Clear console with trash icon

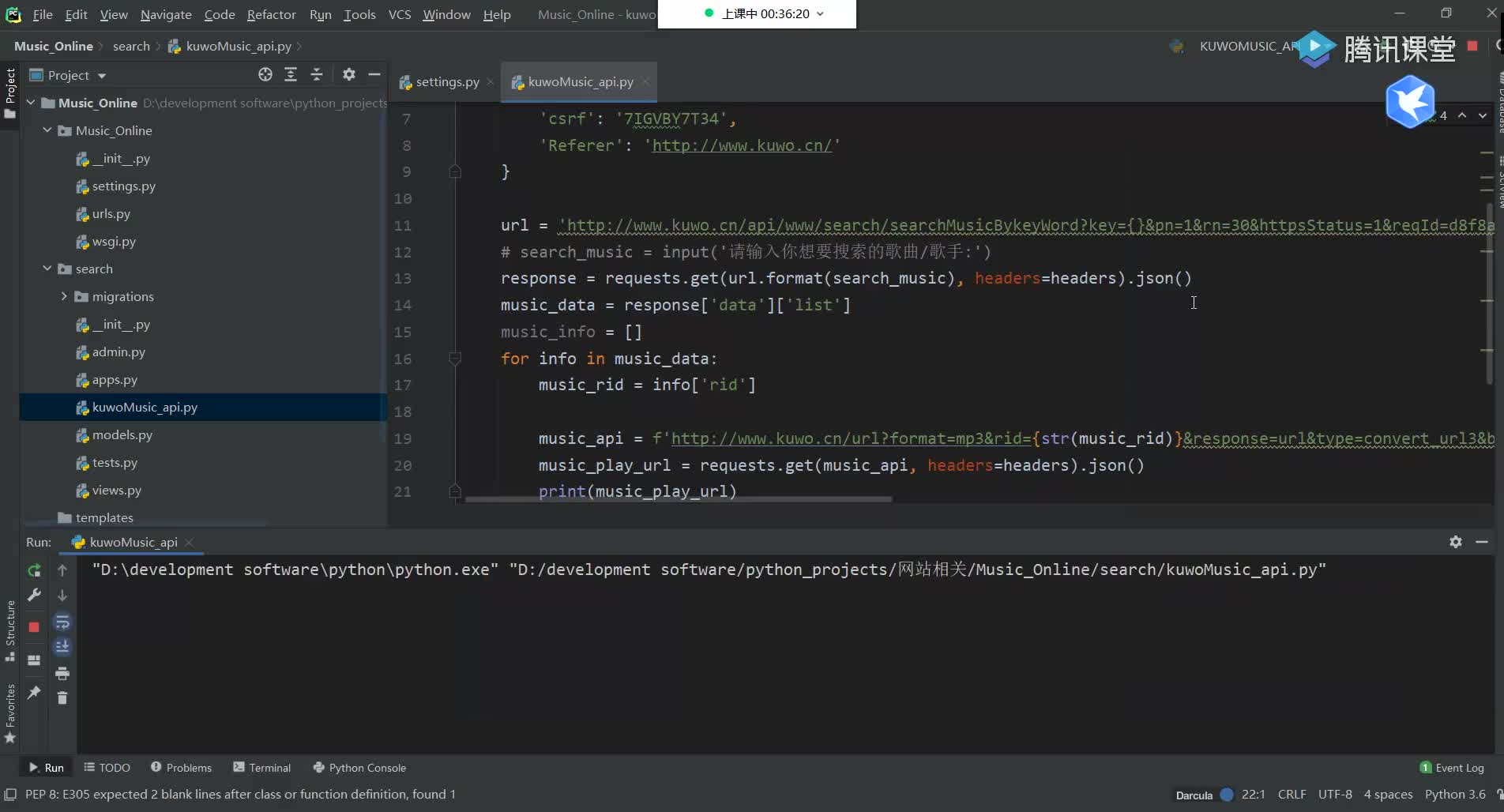click(62, 698)
